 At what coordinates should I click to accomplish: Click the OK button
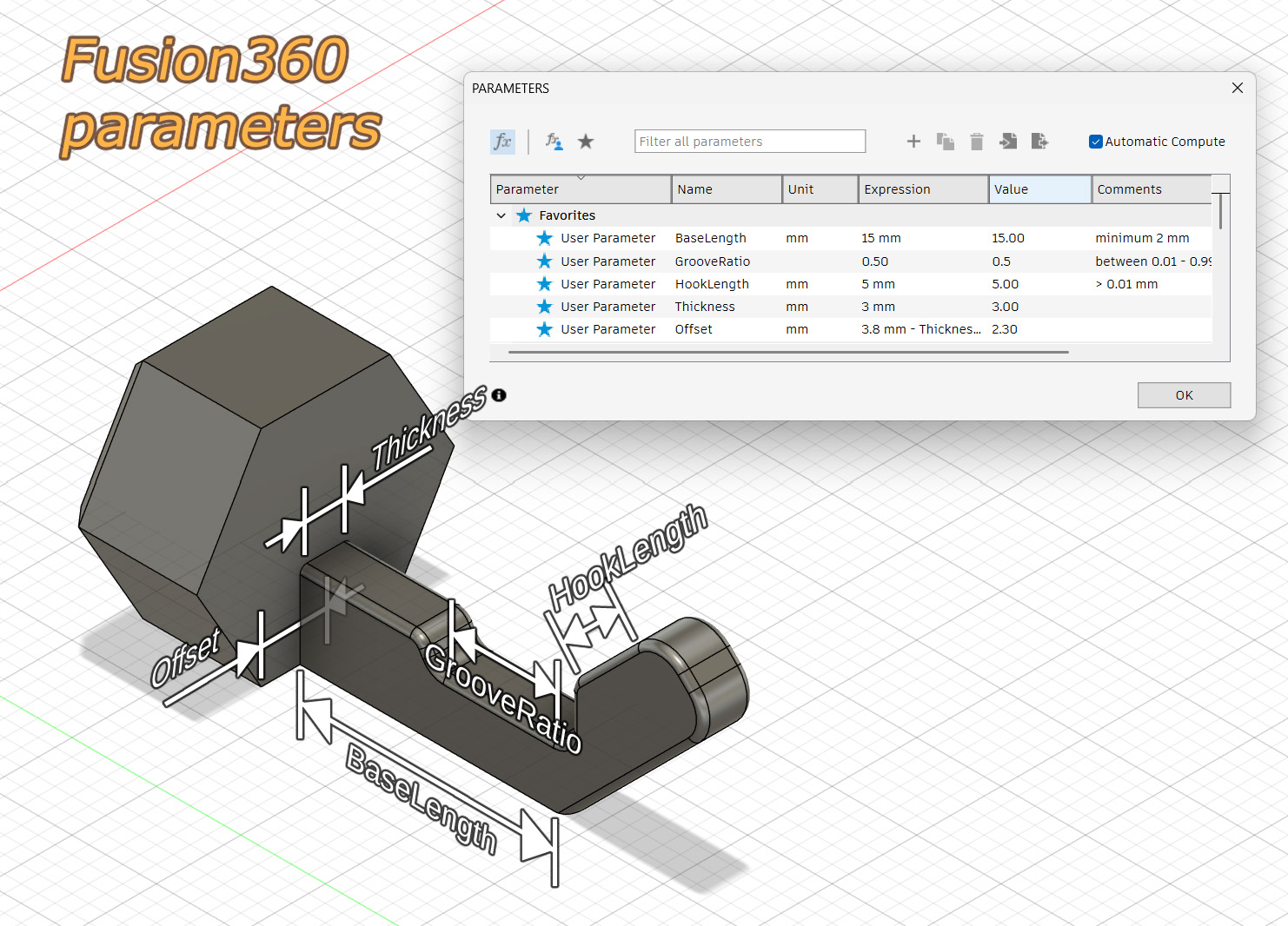(x=1184, y=395)
